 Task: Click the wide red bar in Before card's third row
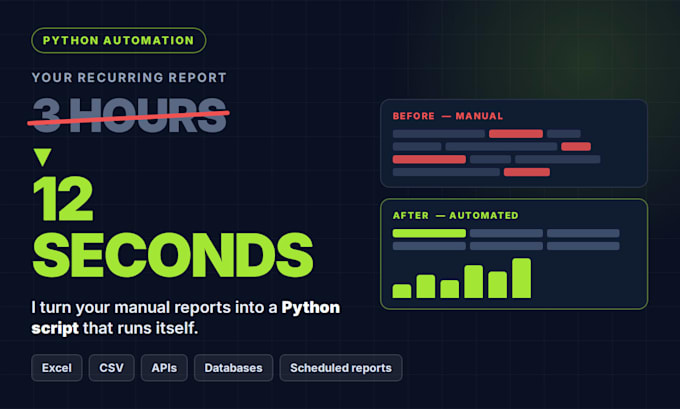tap(429, 159)
